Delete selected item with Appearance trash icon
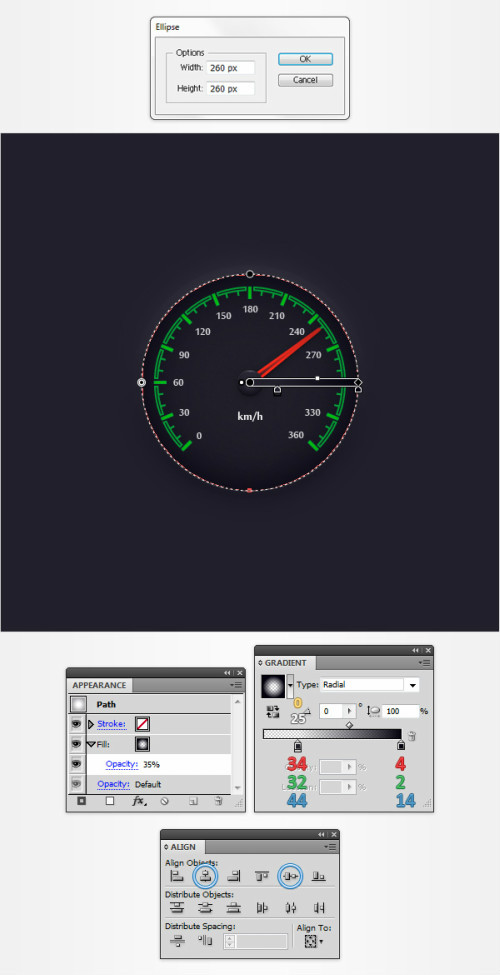The image size is (500, 975). tap(218, 802)
